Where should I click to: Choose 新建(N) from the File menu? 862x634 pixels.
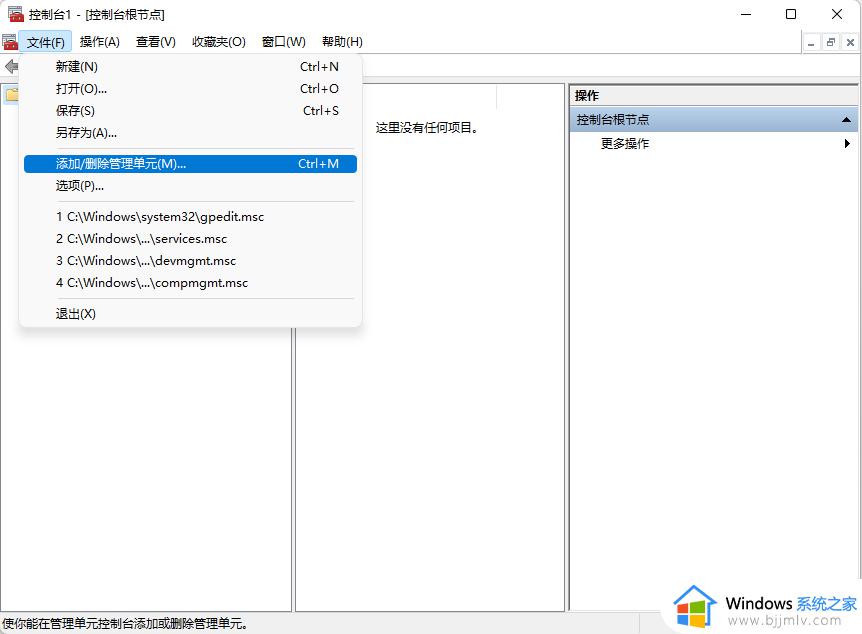(190, 67)
